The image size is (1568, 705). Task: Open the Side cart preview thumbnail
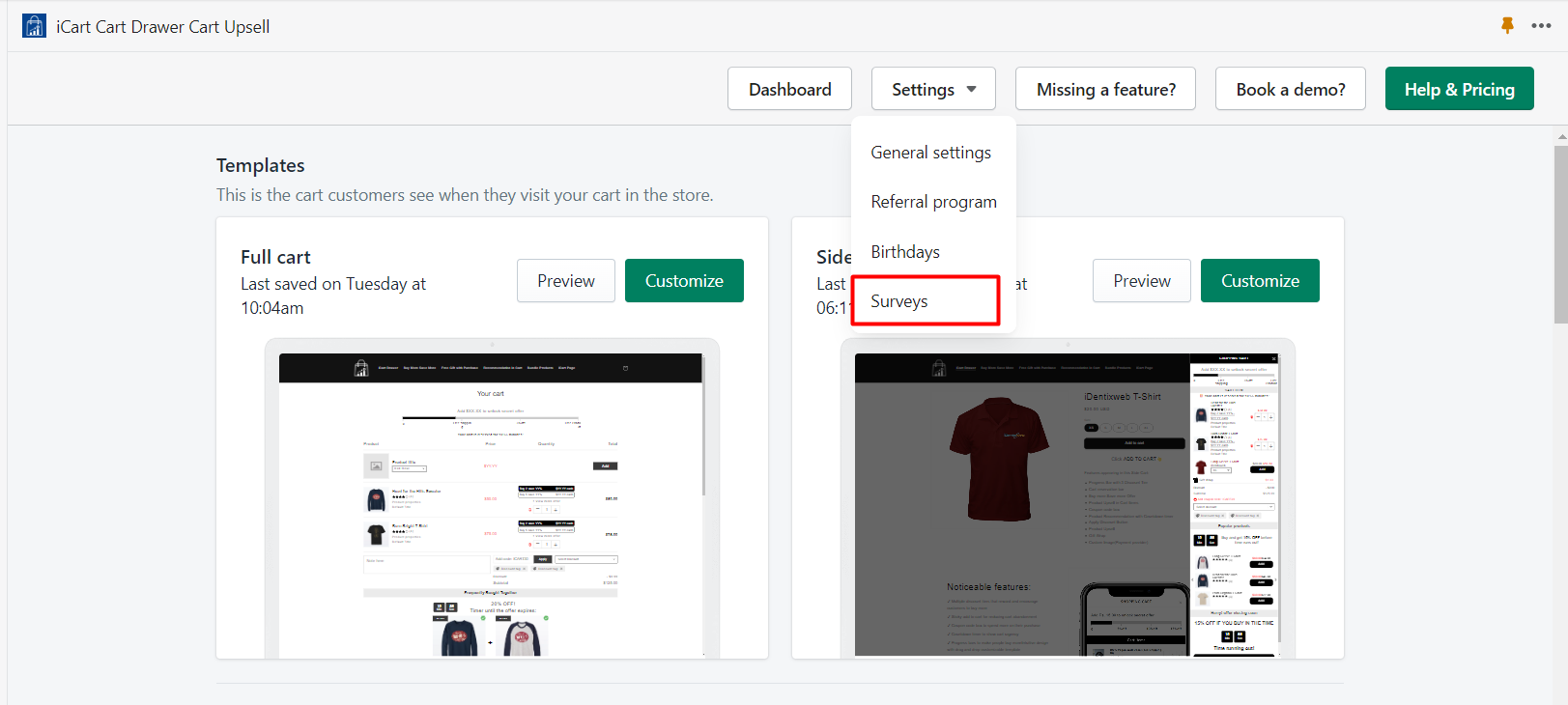pos(1068,499)
